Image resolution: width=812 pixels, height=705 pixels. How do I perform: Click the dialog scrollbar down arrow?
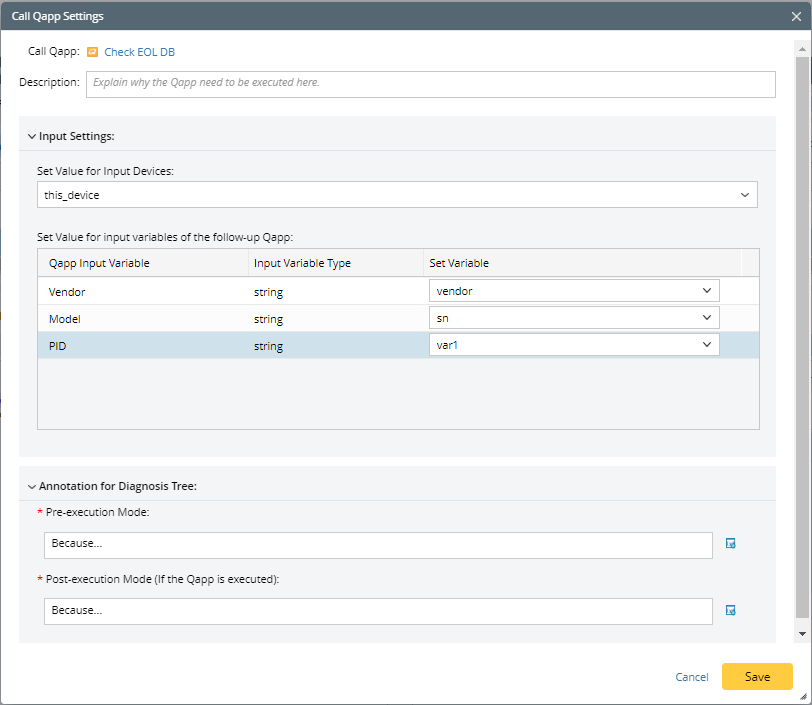tap(802, 634)
